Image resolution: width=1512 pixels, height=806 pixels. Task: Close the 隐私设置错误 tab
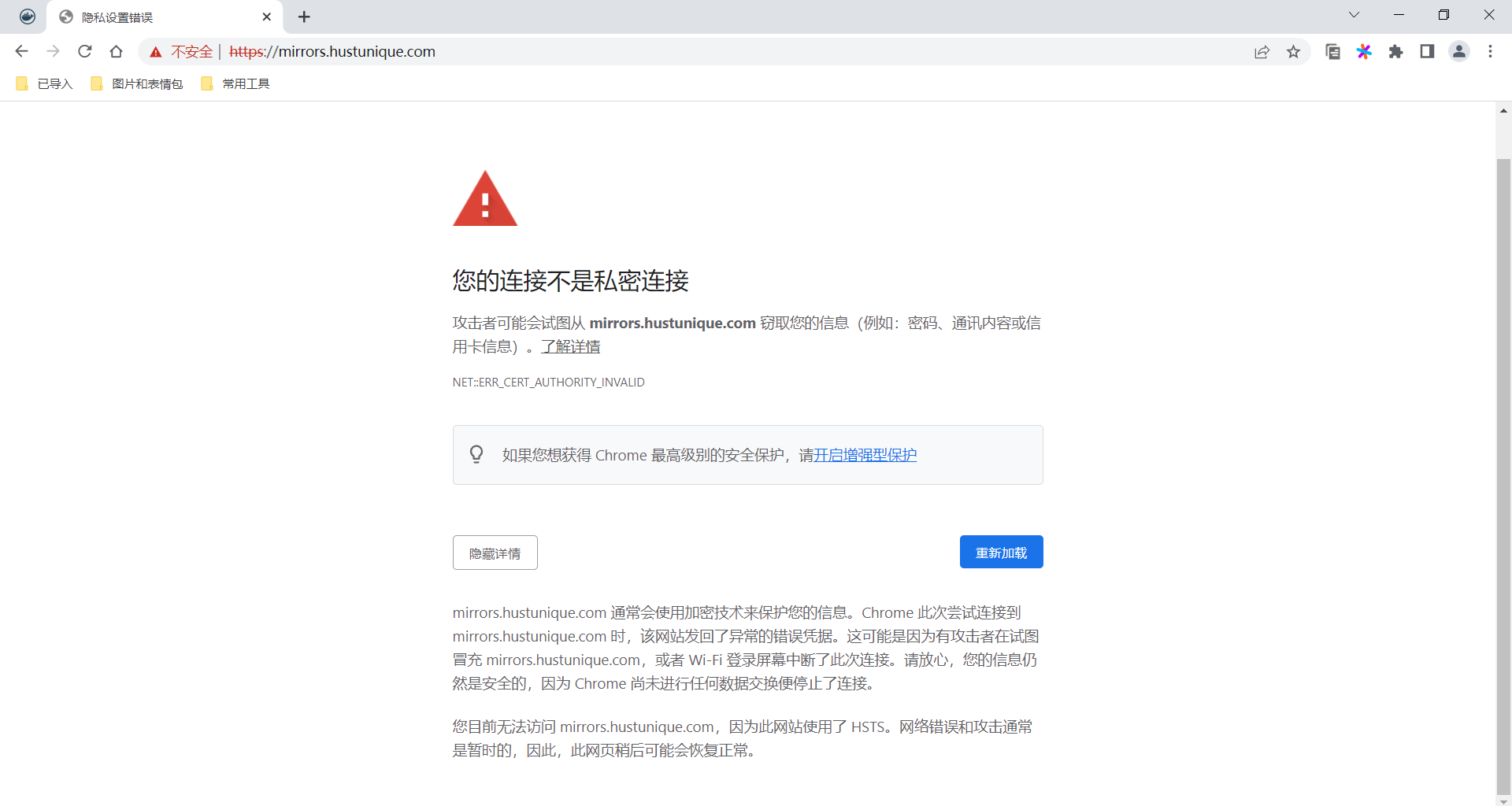click(266, 17)
